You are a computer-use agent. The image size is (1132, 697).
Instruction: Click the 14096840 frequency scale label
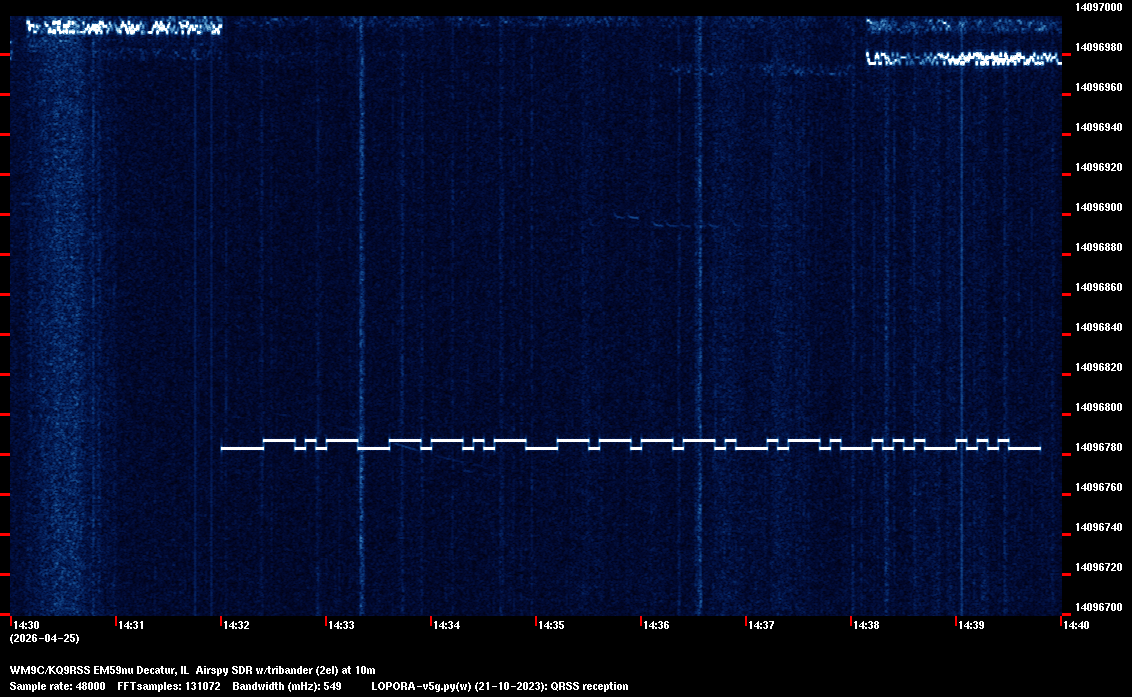(x=1097, y=327)
